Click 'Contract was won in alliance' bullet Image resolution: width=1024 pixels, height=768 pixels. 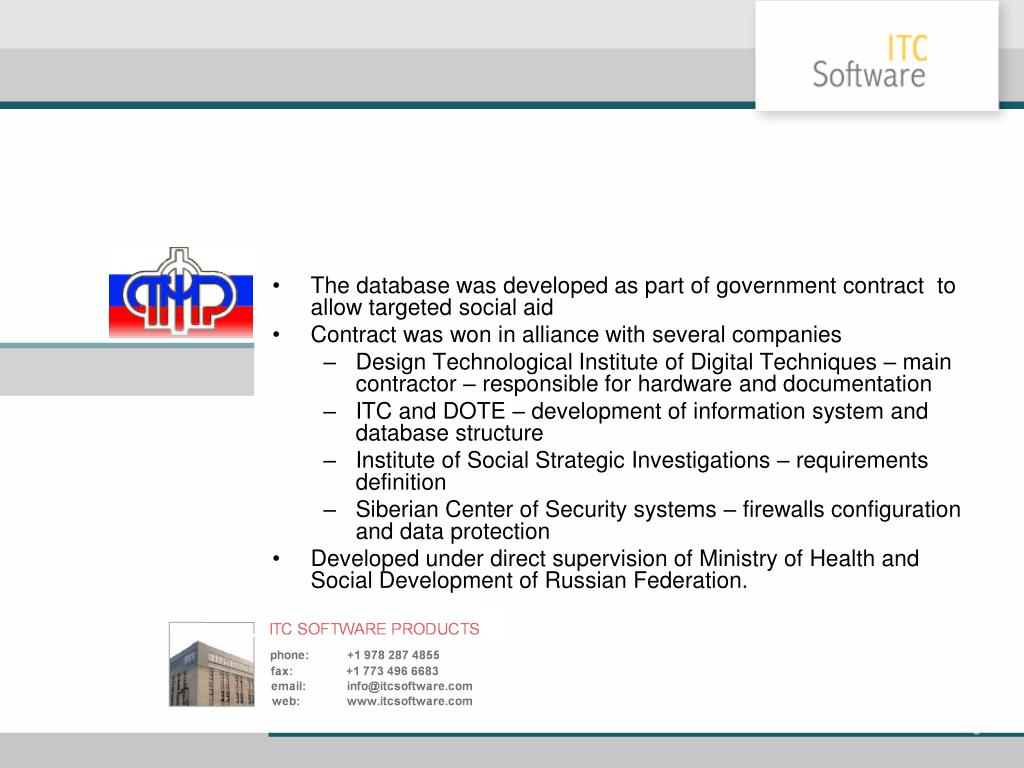[576, 334]
